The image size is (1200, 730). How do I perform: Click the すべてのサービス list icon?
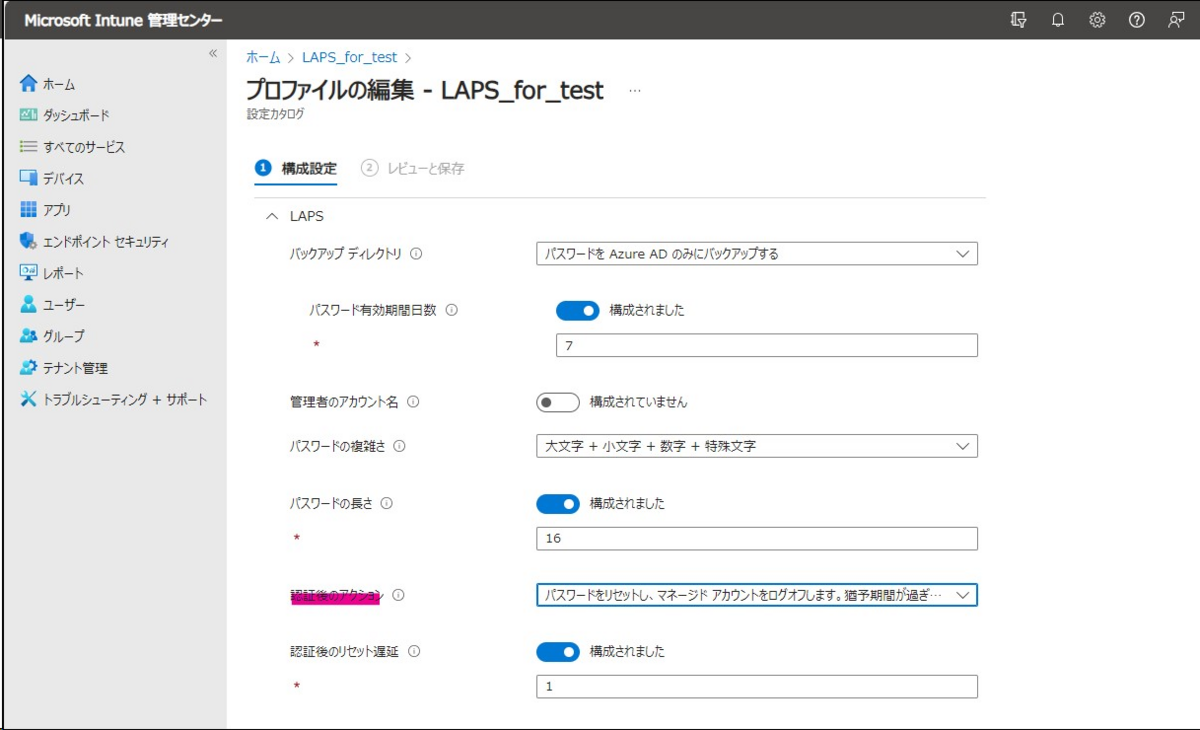coord(28,147)
